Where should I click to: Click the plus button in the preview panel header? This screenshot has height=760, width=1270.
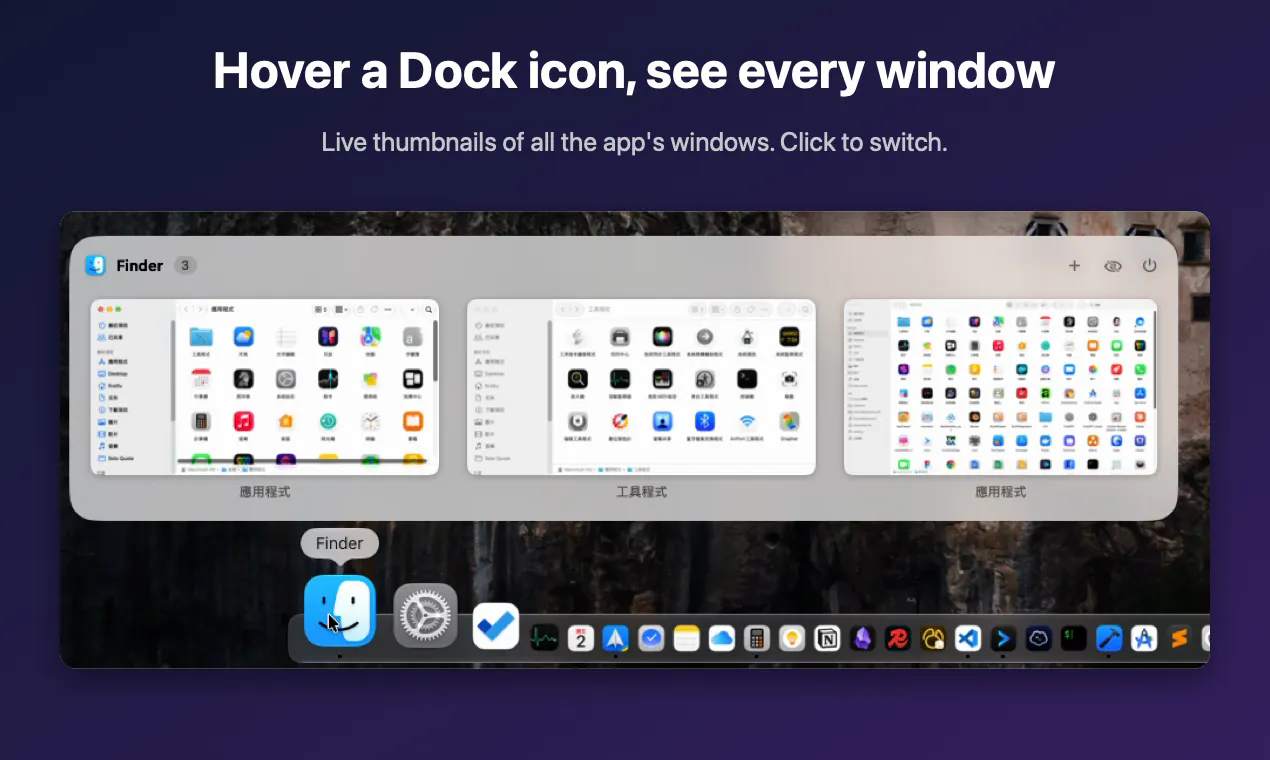coord(1074,266)
